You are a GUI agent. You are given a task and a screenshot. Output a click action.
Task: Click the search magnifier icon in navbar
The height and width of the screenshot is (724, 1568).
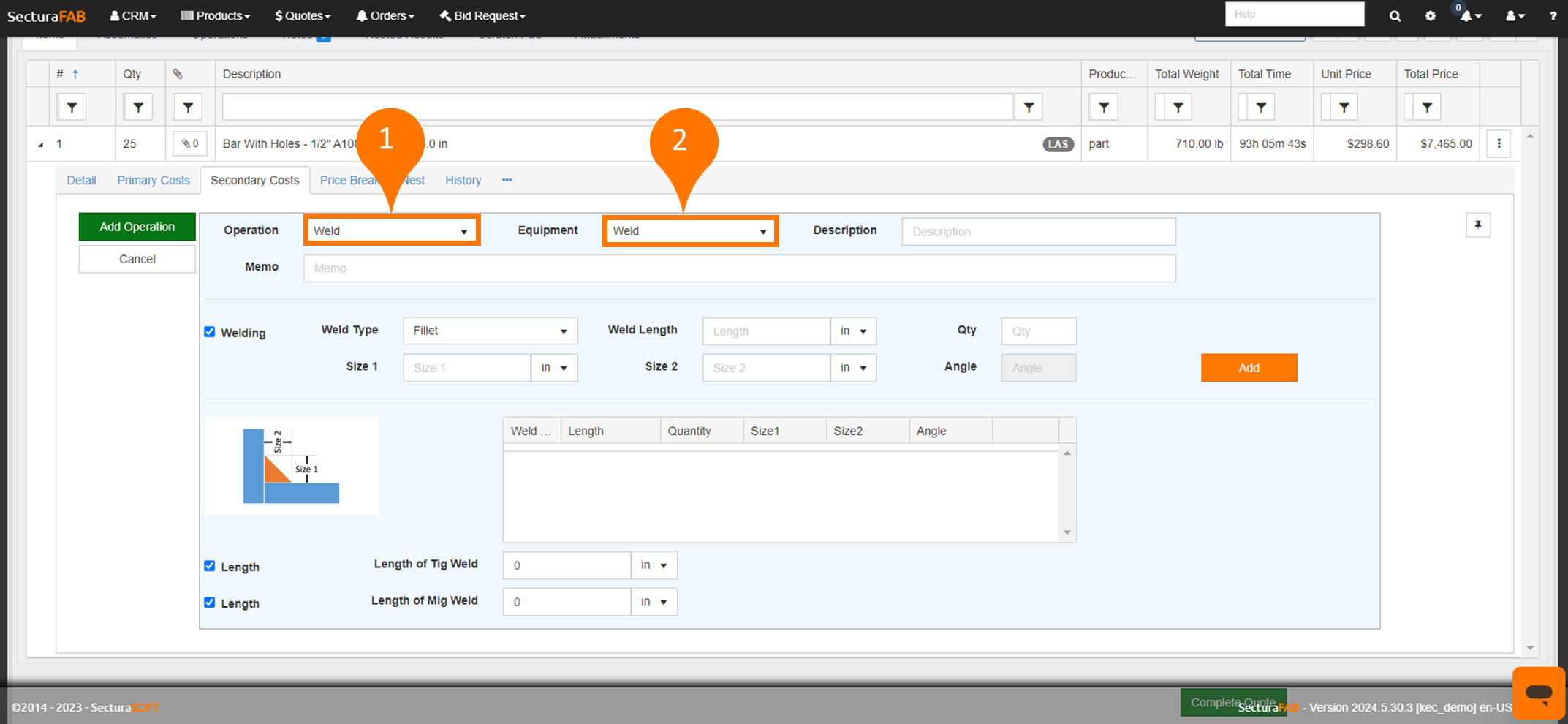[1395, 16]
